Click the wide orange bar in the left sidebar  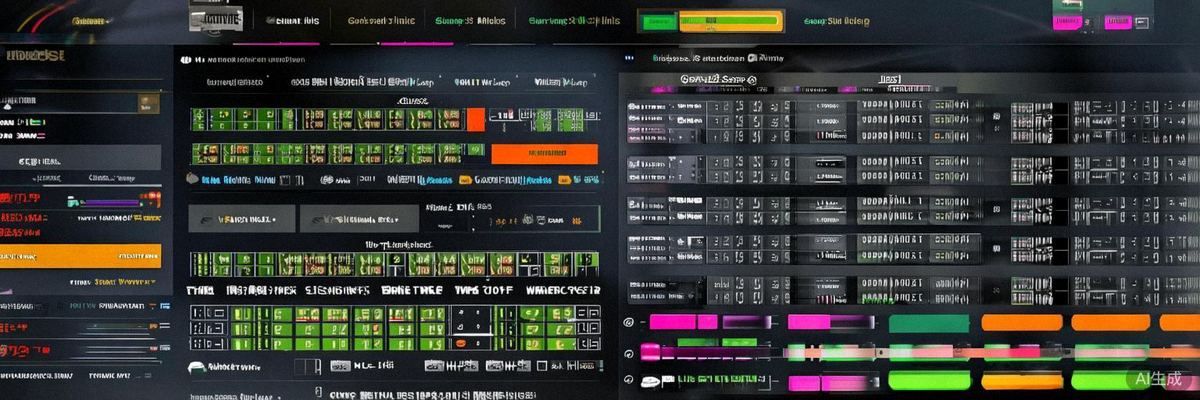[x=80, y=255]
